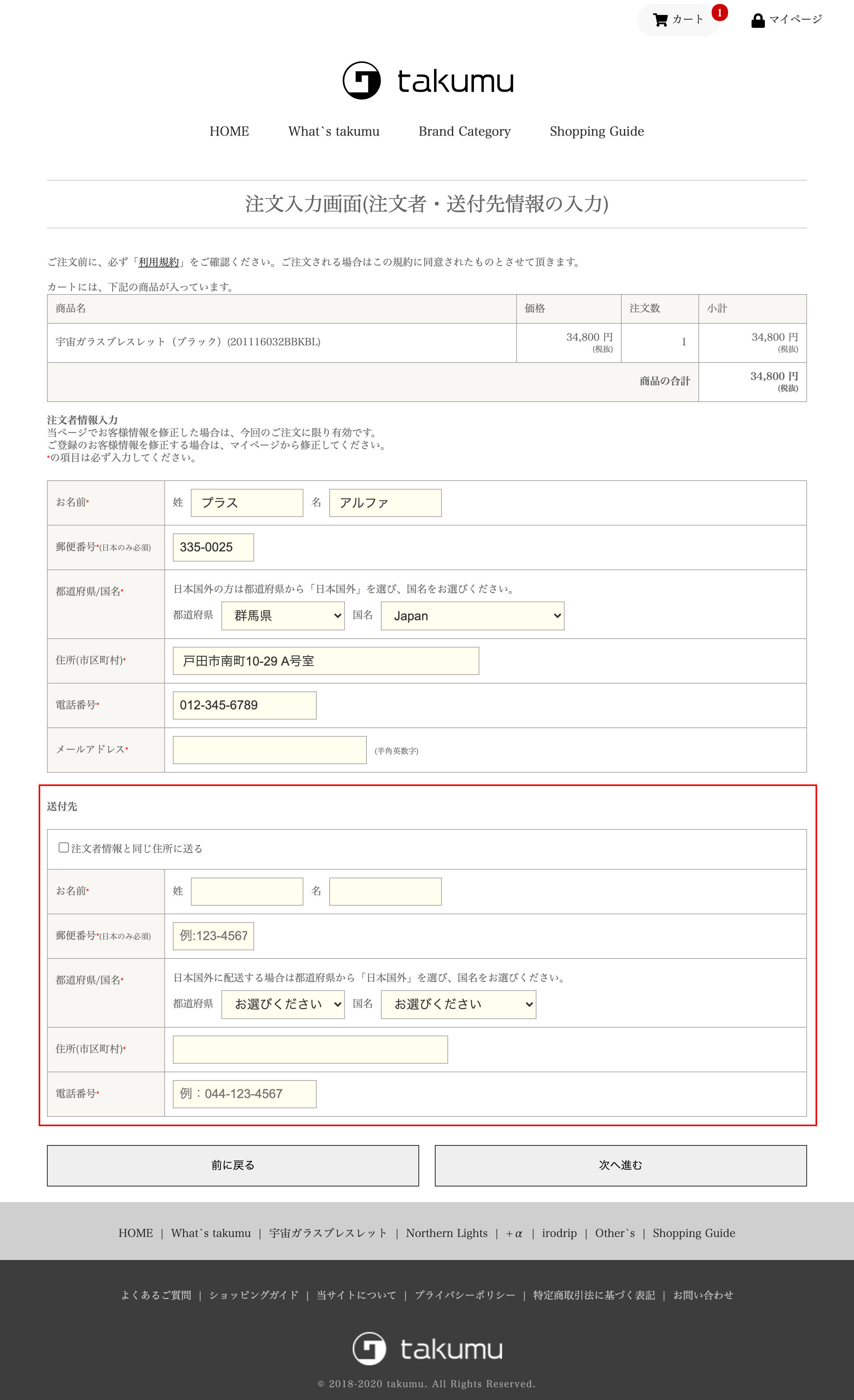The width and height of the screenshot is (854, 1400).
Task: Enable same address checkbox for 送付先
Action: 63,847
